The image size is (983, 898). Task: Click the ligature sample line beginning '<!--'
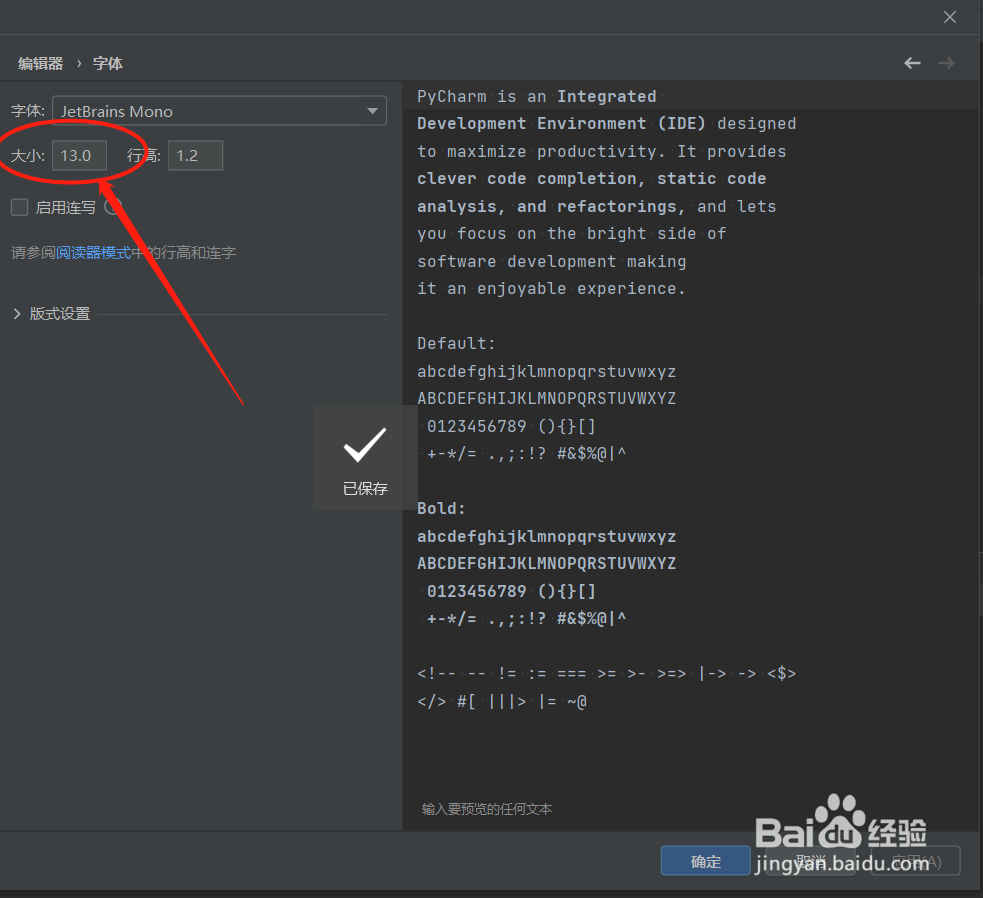coord(606,674)
